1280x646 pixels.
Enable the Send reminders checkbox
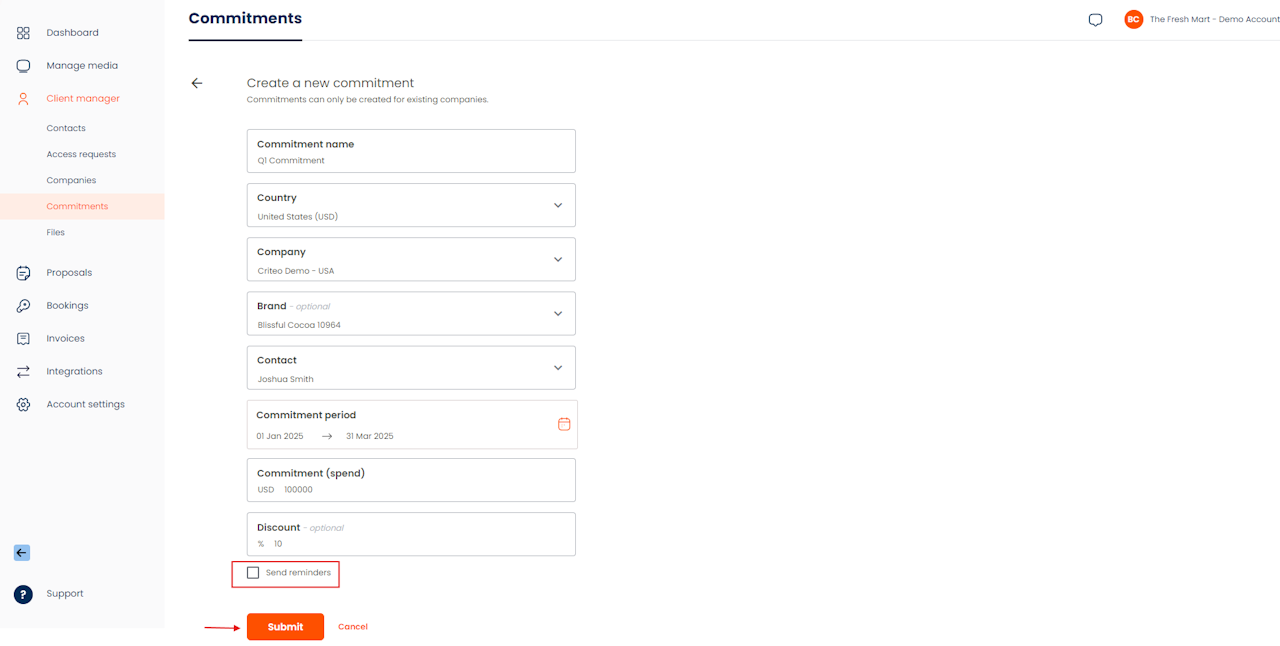253,573
